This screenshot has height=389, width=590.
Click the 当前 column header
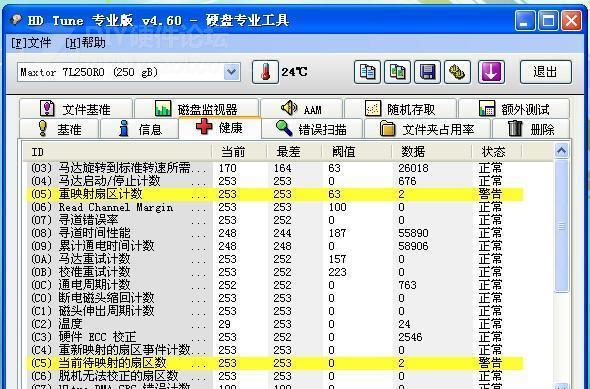(x=239, y=152)
